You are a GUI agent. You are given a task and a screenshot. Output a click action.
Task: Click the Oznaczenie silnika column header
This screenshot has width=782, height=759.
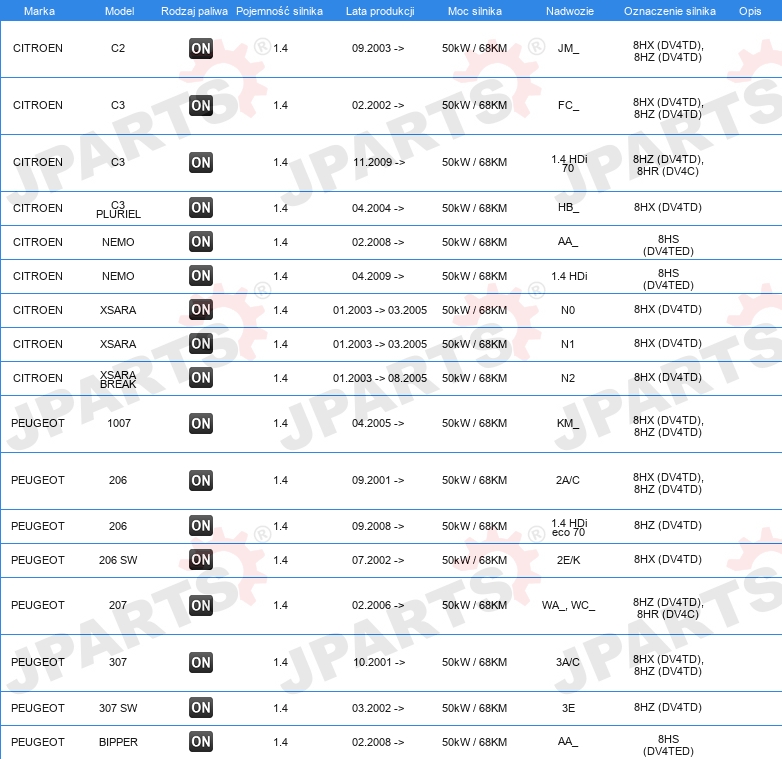(670, 11)
